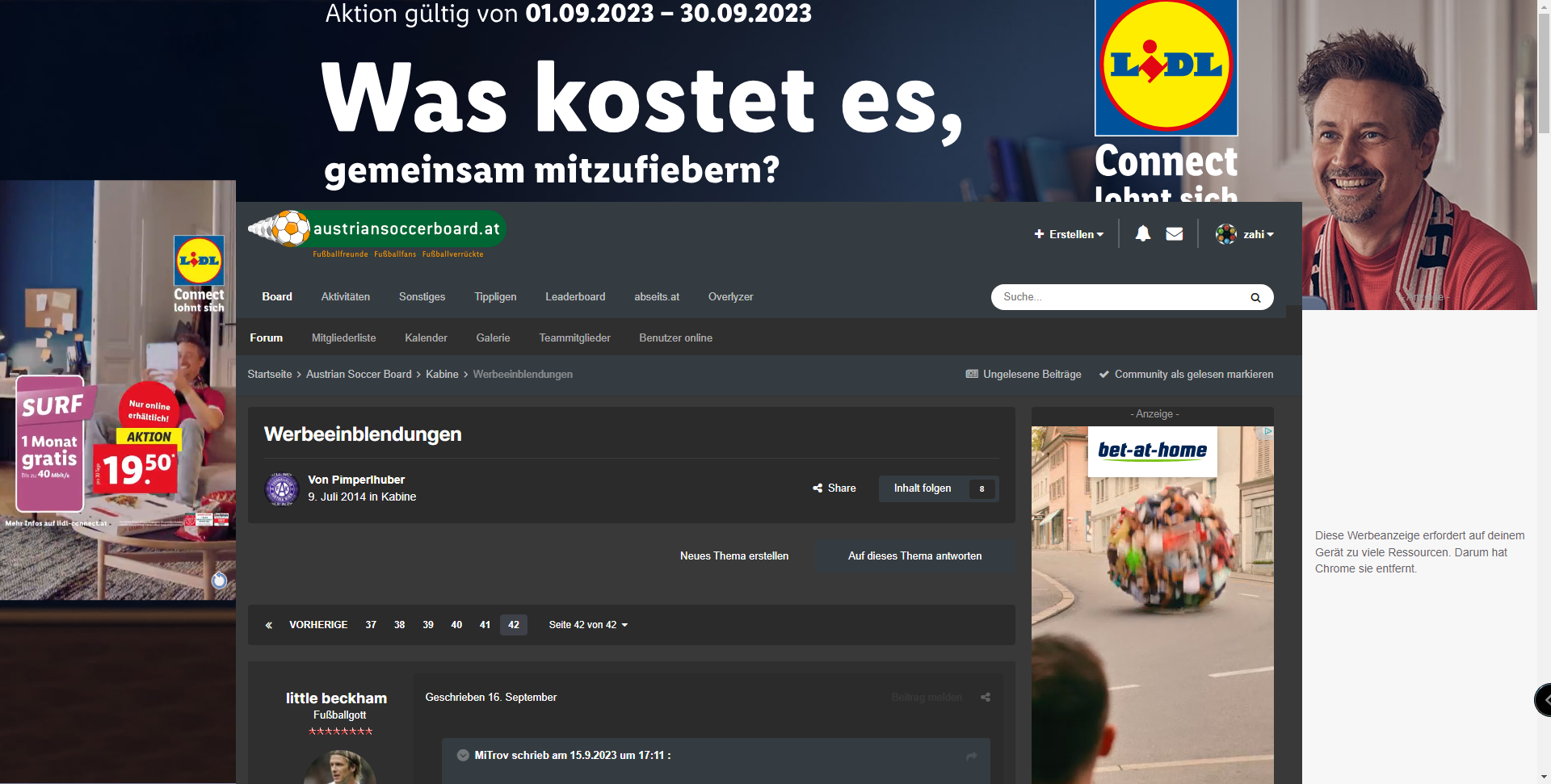Click the black side tab arrow at right edge

coord(1544,700)
